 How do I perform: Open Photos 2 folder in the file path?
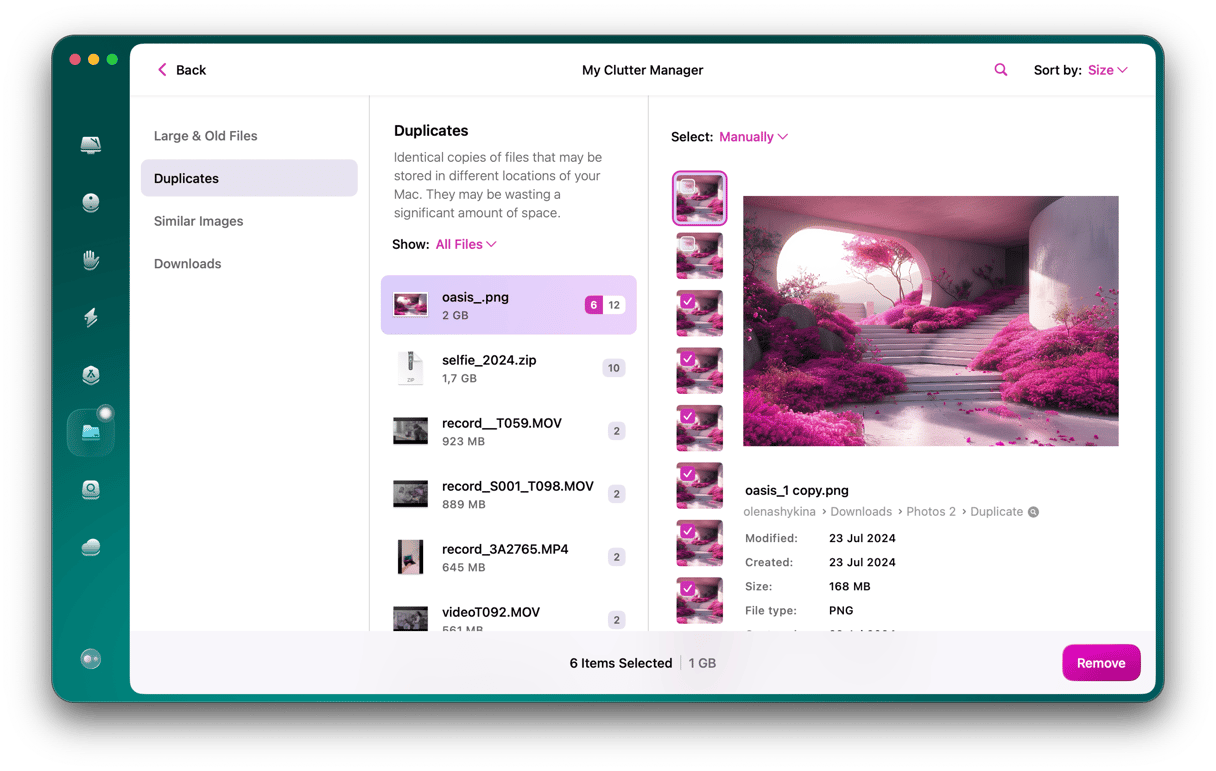(x=931, y=512)
